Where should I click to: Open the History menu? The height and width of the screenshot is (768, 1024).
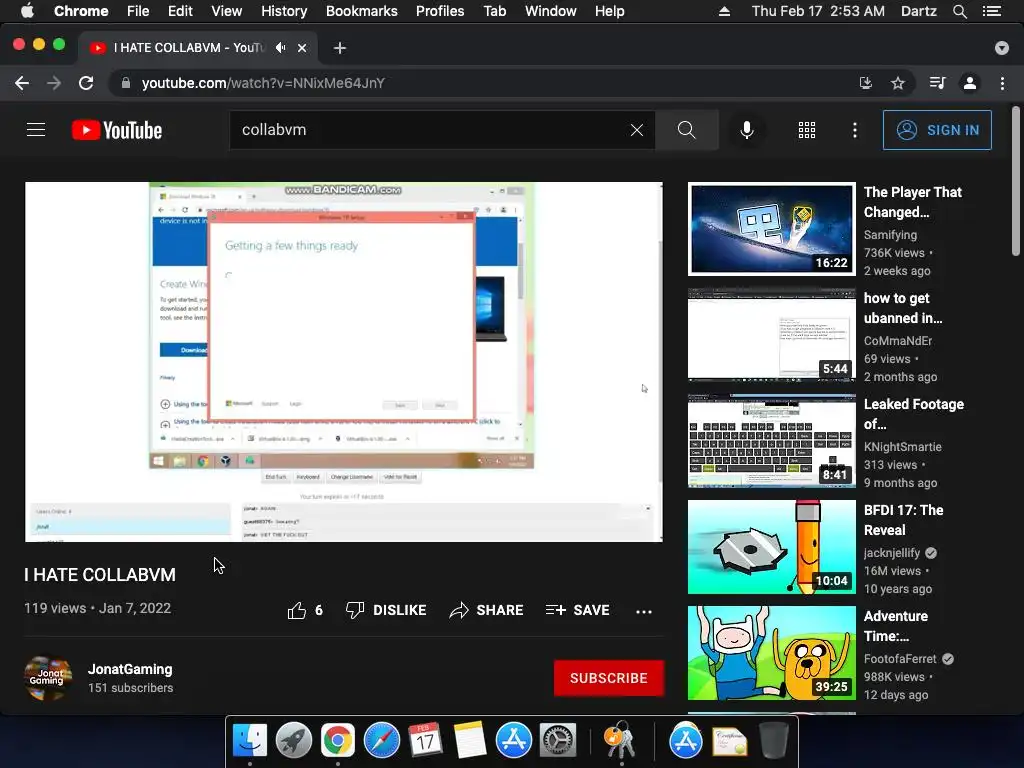click(284, 11)
